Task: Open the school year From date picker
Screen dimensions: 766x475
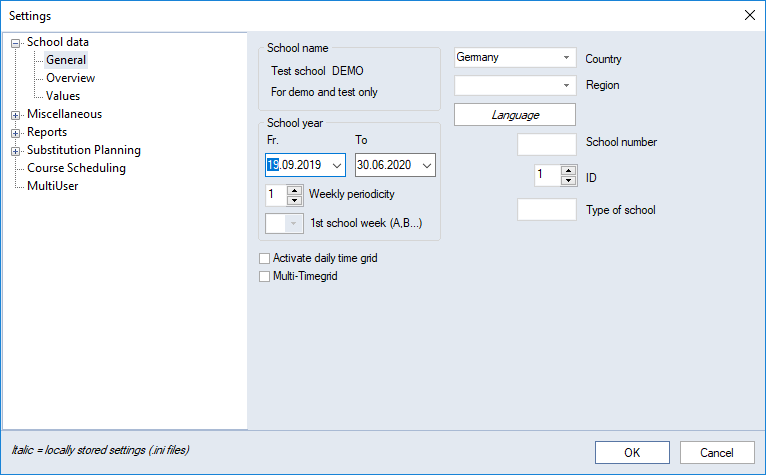Action: pyautogui.click(x=337, y=165)
